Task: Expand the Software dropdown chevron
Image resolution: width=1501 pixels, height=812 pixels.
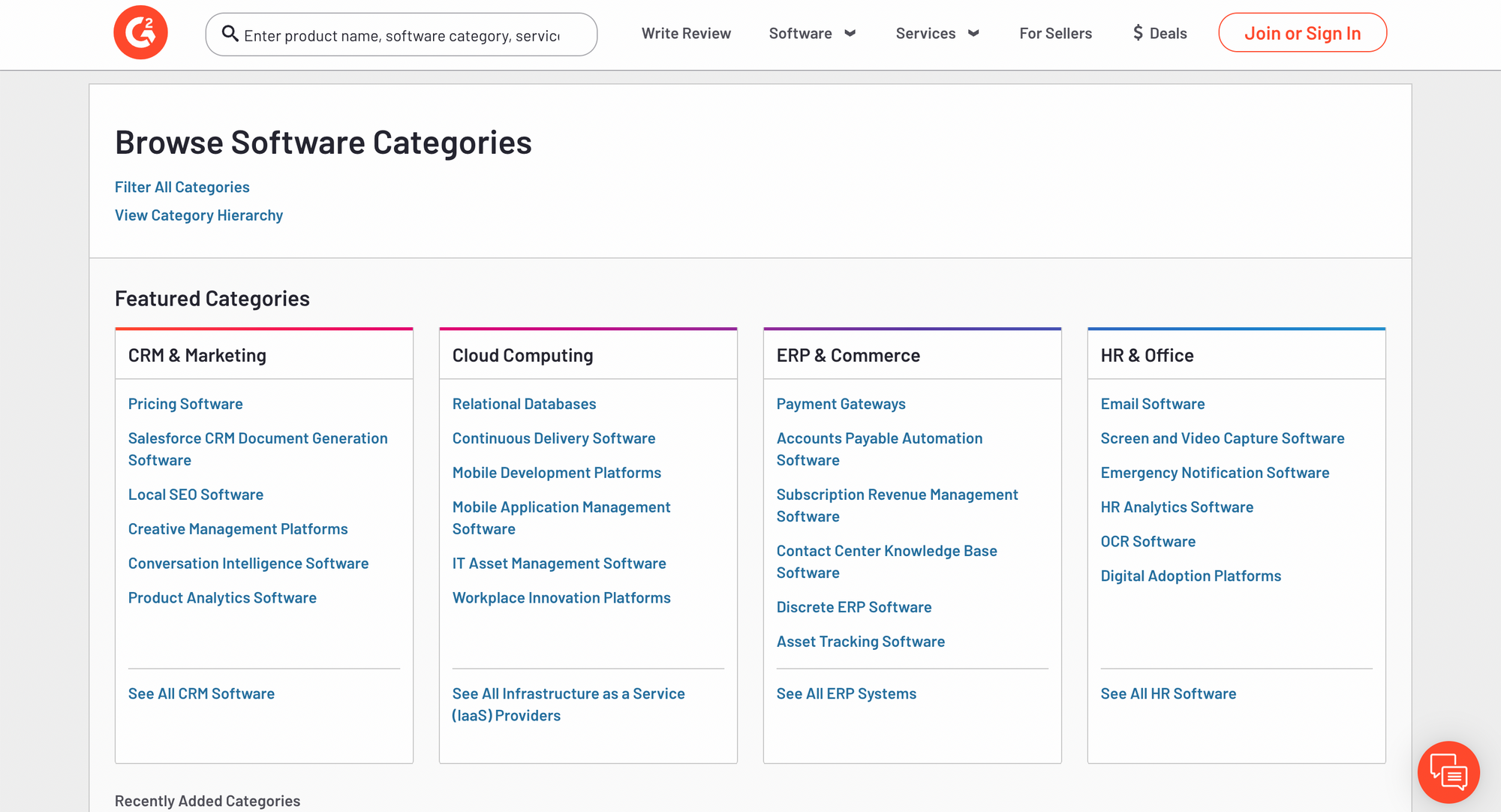Action: [x=850, y=33]
